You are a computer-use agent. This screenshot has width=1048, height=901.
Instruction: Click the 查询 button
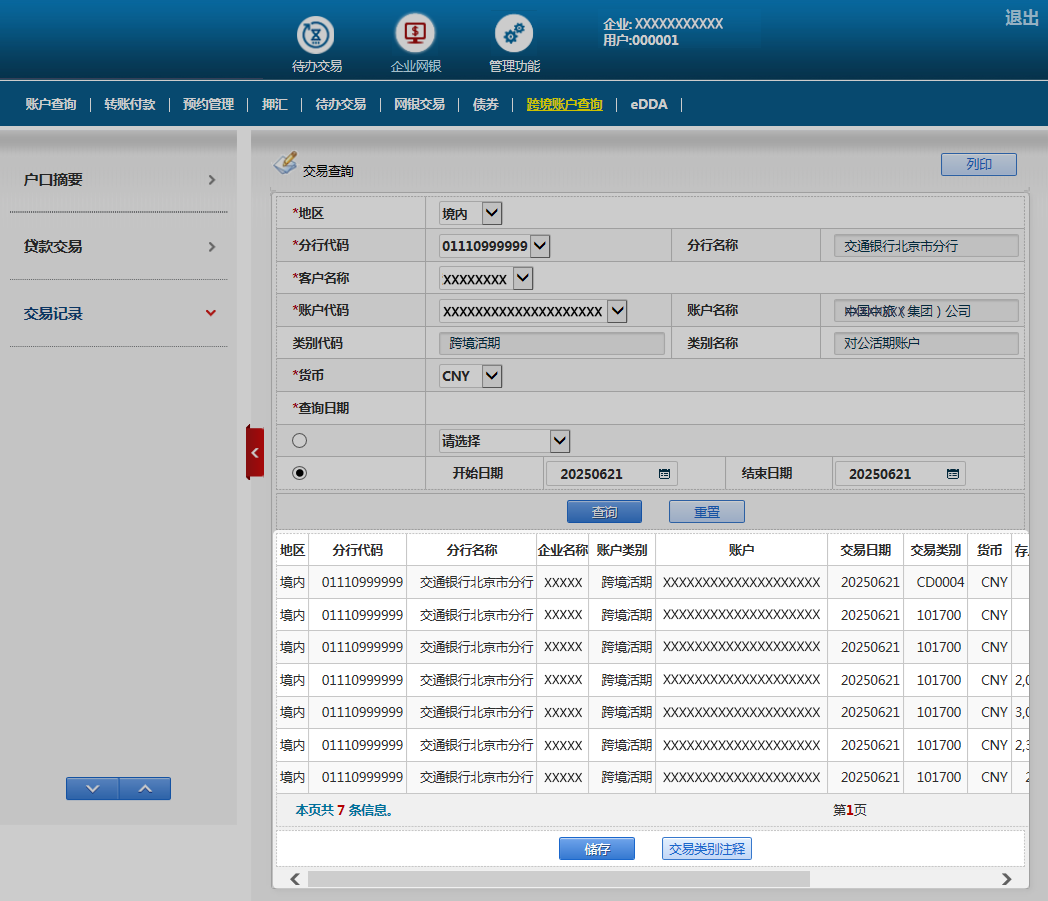tap(604, 512)
